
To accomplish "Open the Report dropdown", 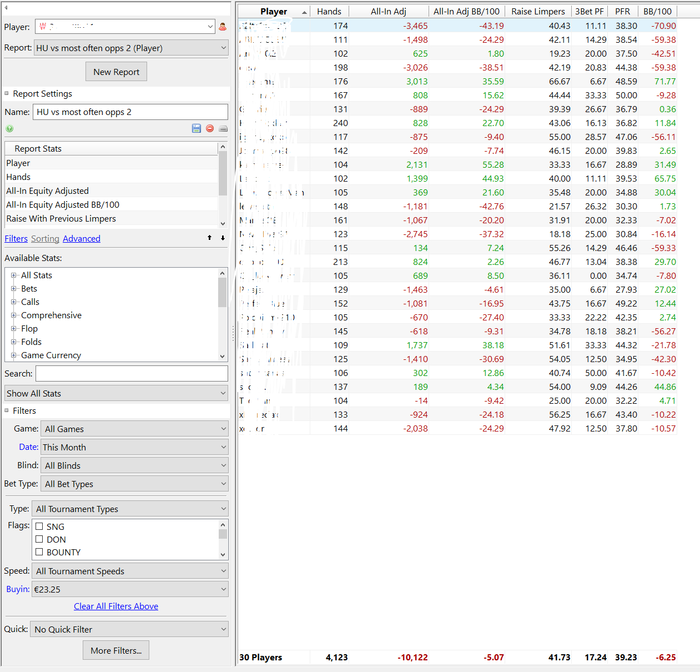I will tap(131, 48).
